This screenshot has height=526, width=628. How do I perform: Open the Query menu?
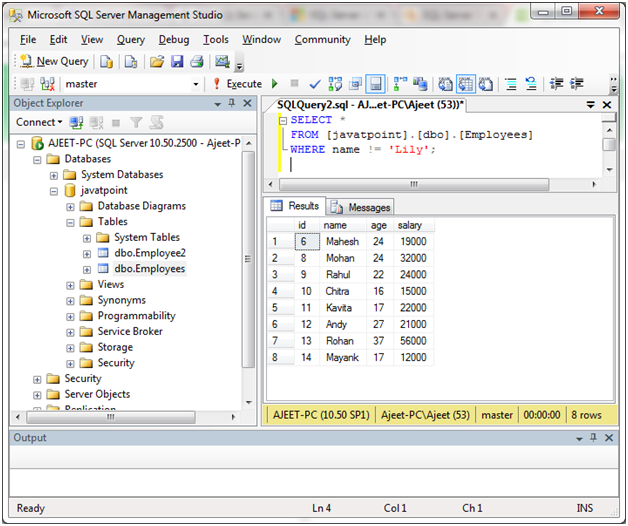coord(131,40)
